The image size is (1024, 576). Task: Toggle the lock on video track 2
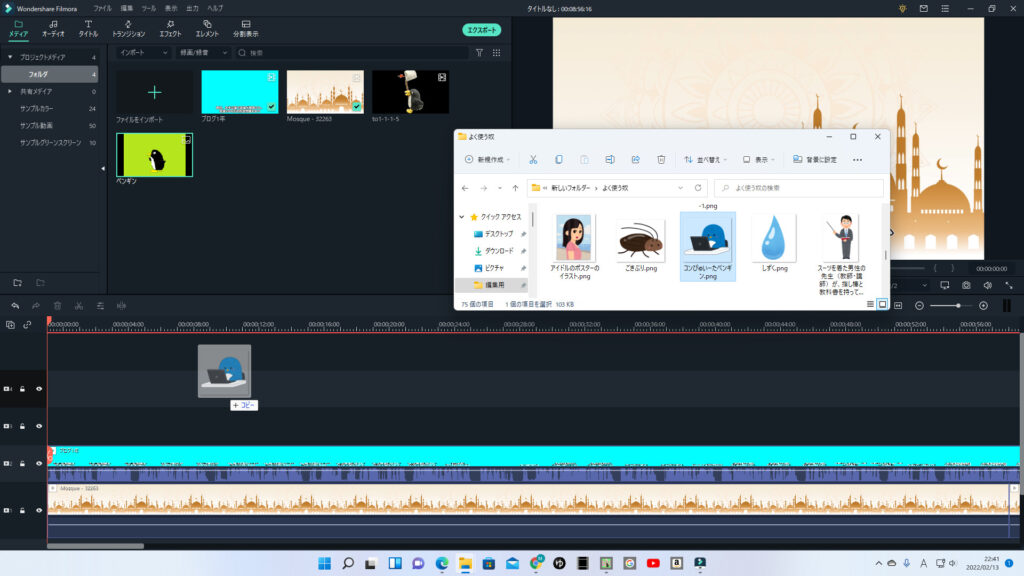23,464
